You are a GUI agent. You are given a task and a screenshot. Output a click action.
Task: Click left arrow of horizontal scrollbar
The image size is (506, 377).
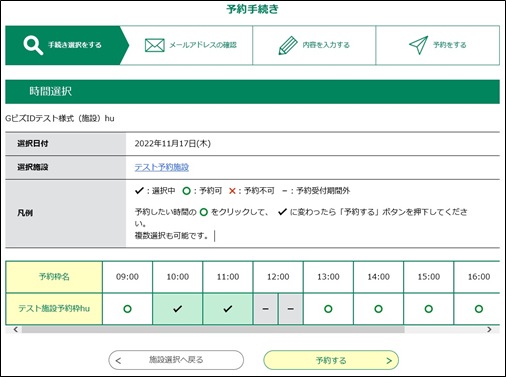[x=16, y=330]
